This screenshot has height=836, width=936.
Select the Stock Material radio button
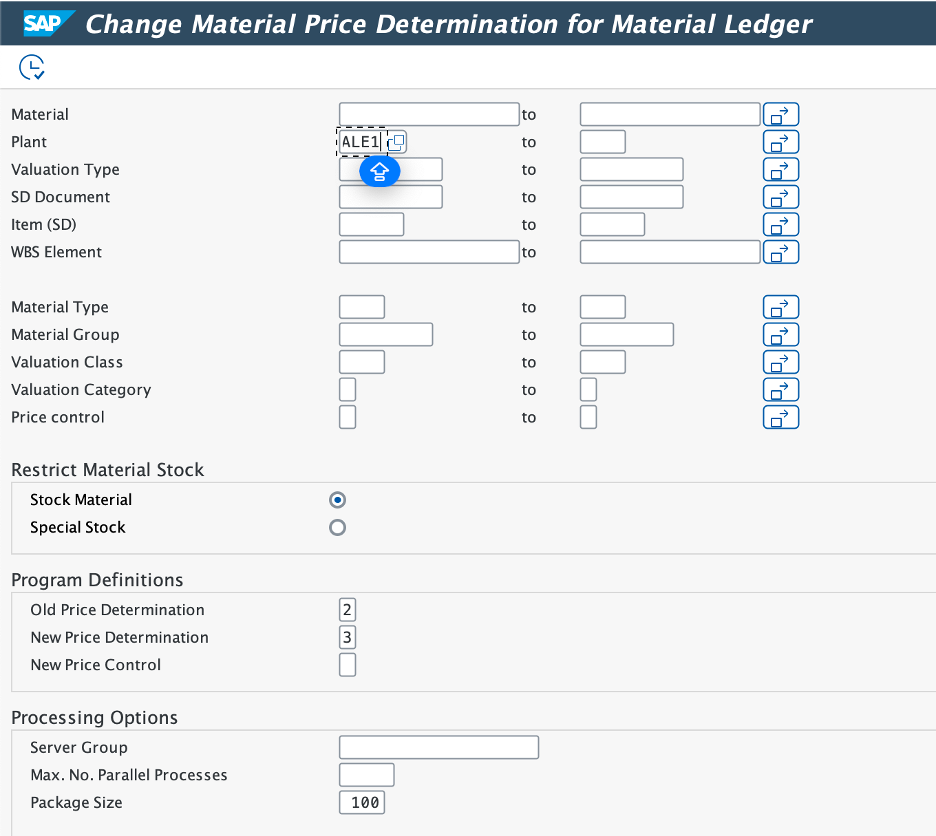tap(338, 500)
